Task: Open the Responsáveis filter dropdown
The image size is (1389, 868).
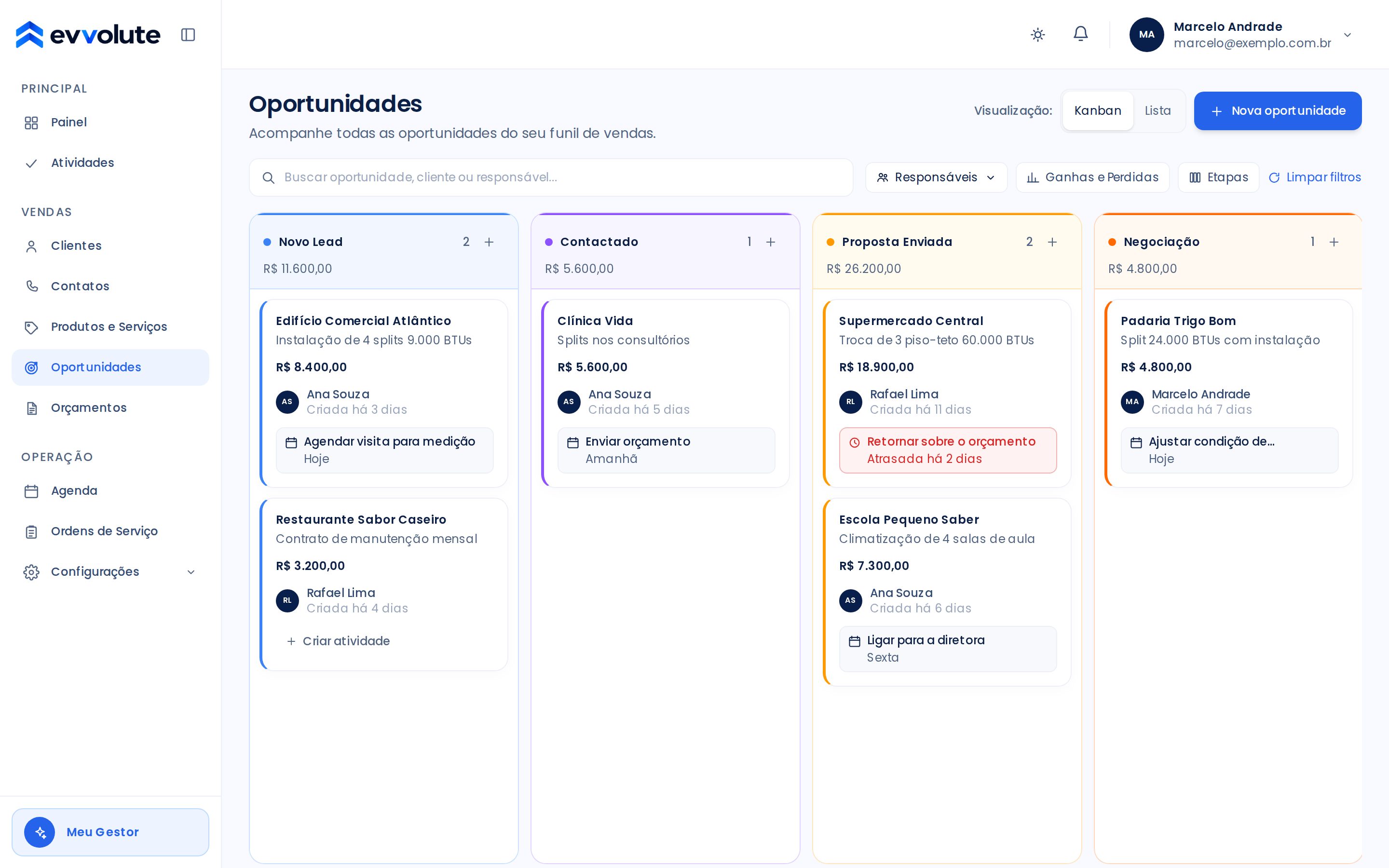Action: [x=936, y=177]
